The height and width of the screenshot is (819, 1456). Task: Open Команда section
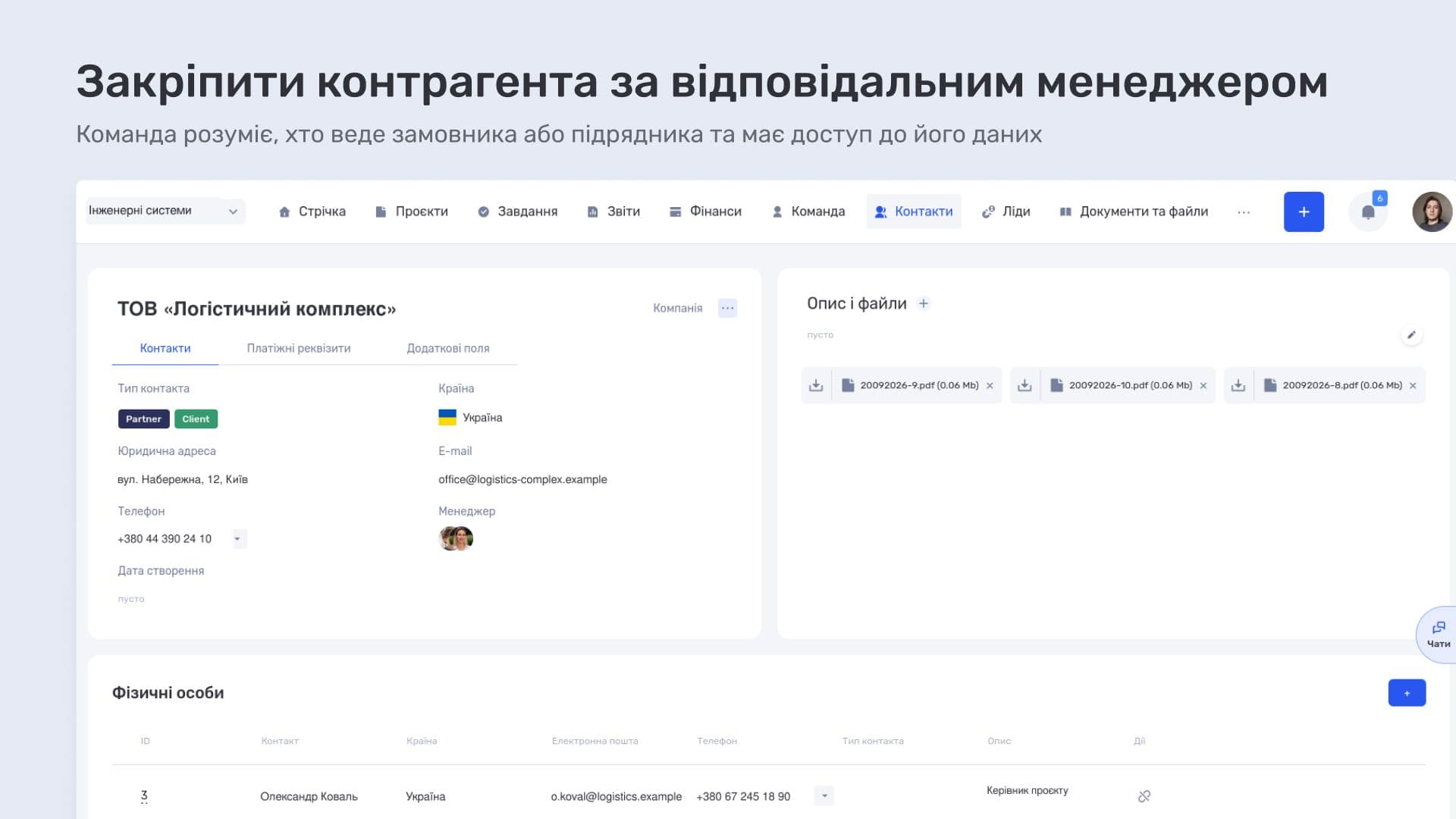808,212
